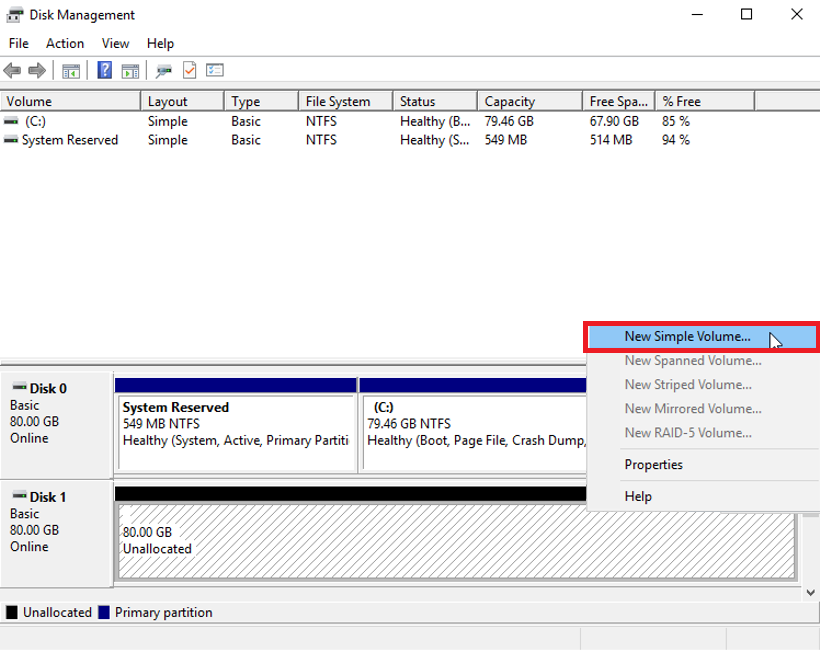Choose Properties in the context menu

(653, 464)
